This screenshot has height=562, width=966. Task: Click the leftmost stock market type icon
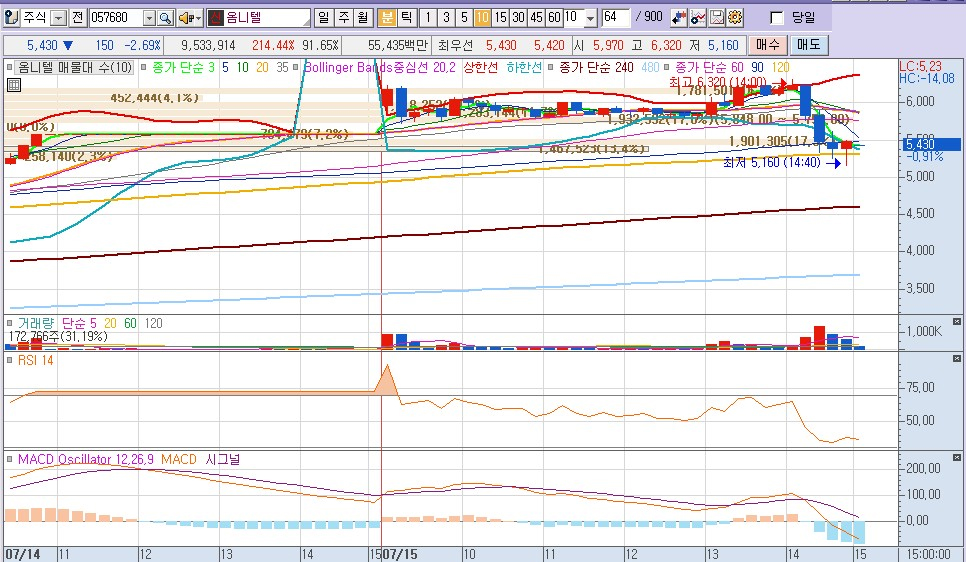[11, 18]
